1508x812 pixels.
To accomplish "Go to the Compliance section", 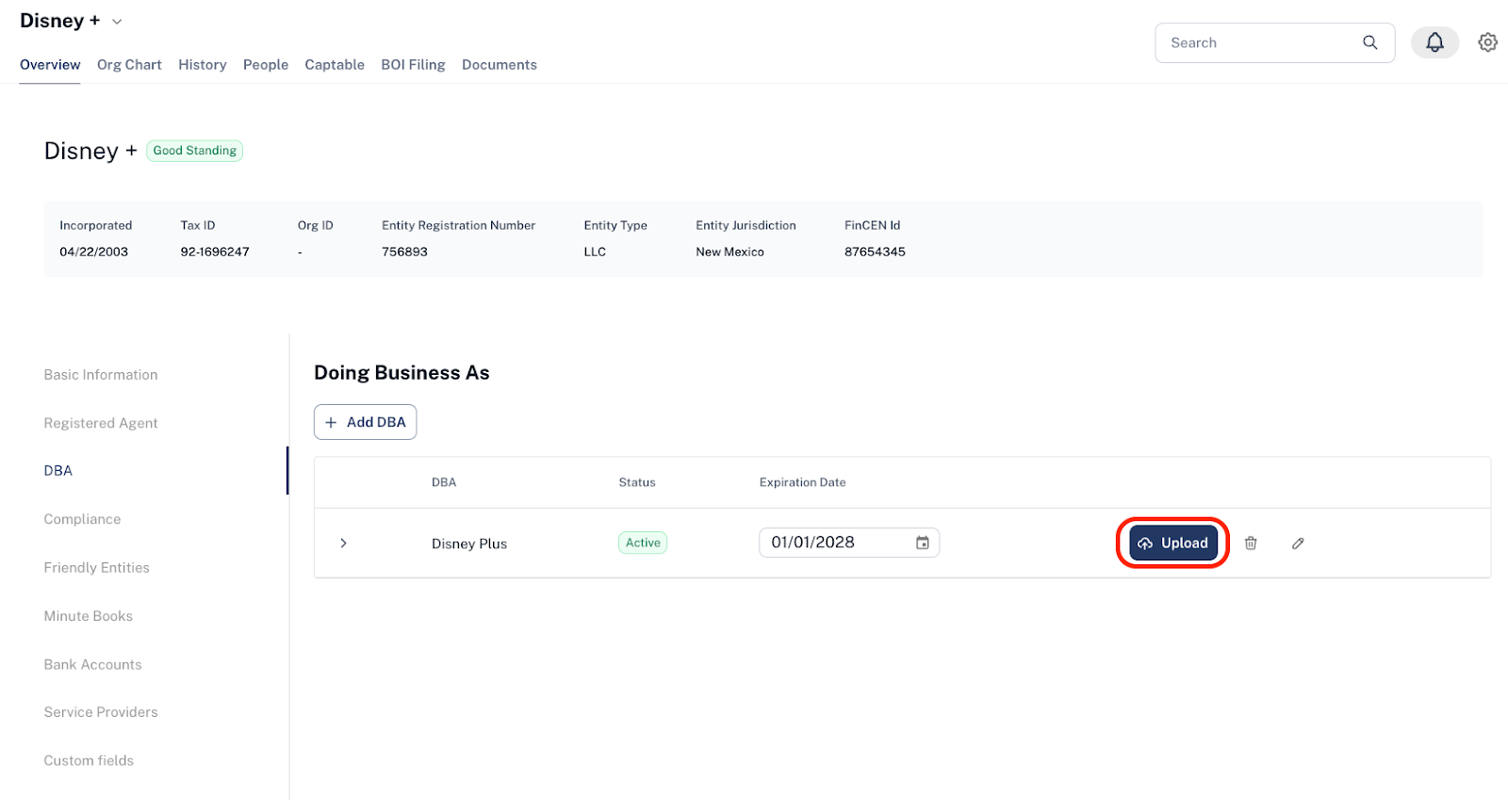I will (x=82, y=519).
